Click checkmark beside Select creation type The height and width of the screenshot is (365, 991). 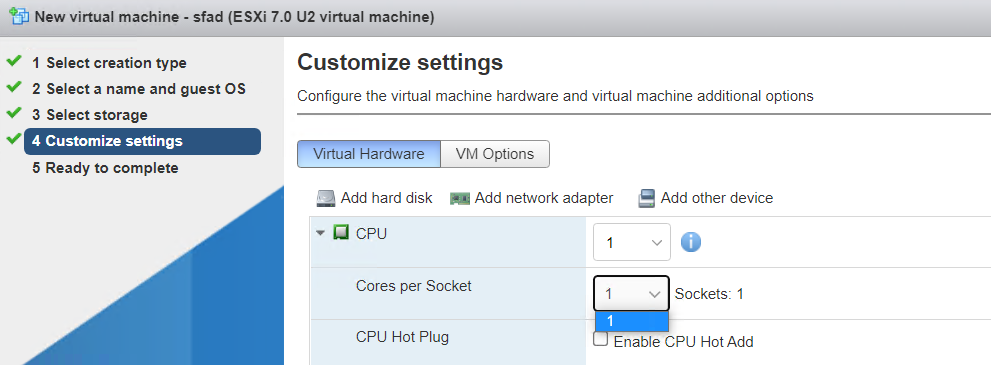[x=14, y=61]
